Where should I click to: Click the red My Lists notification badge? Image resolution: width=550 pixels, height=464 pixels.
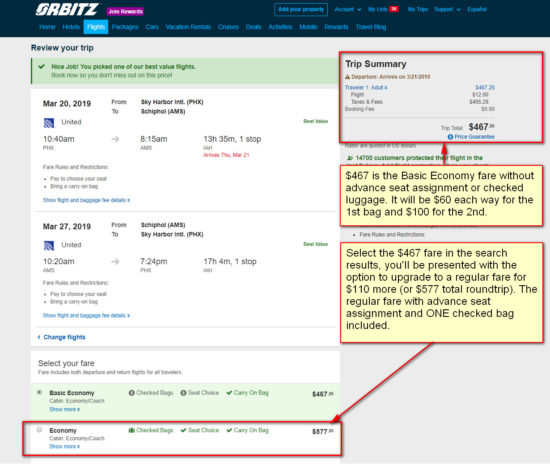click(394, 9)
